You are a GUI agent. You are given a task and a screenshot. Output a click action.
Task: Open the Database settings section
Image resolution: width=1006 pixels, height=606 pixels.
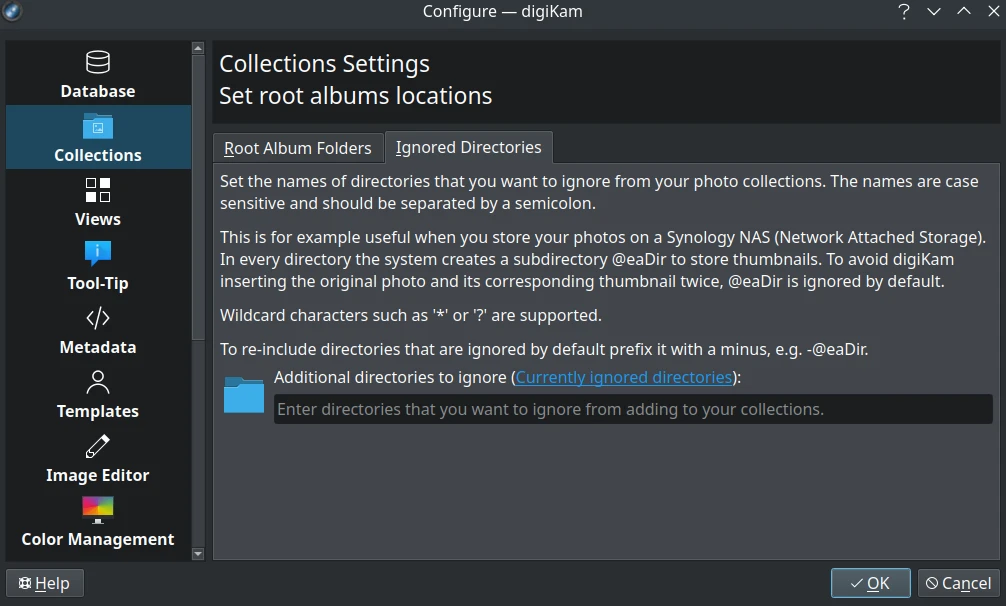pyautogui.click(x=97, y=75)
